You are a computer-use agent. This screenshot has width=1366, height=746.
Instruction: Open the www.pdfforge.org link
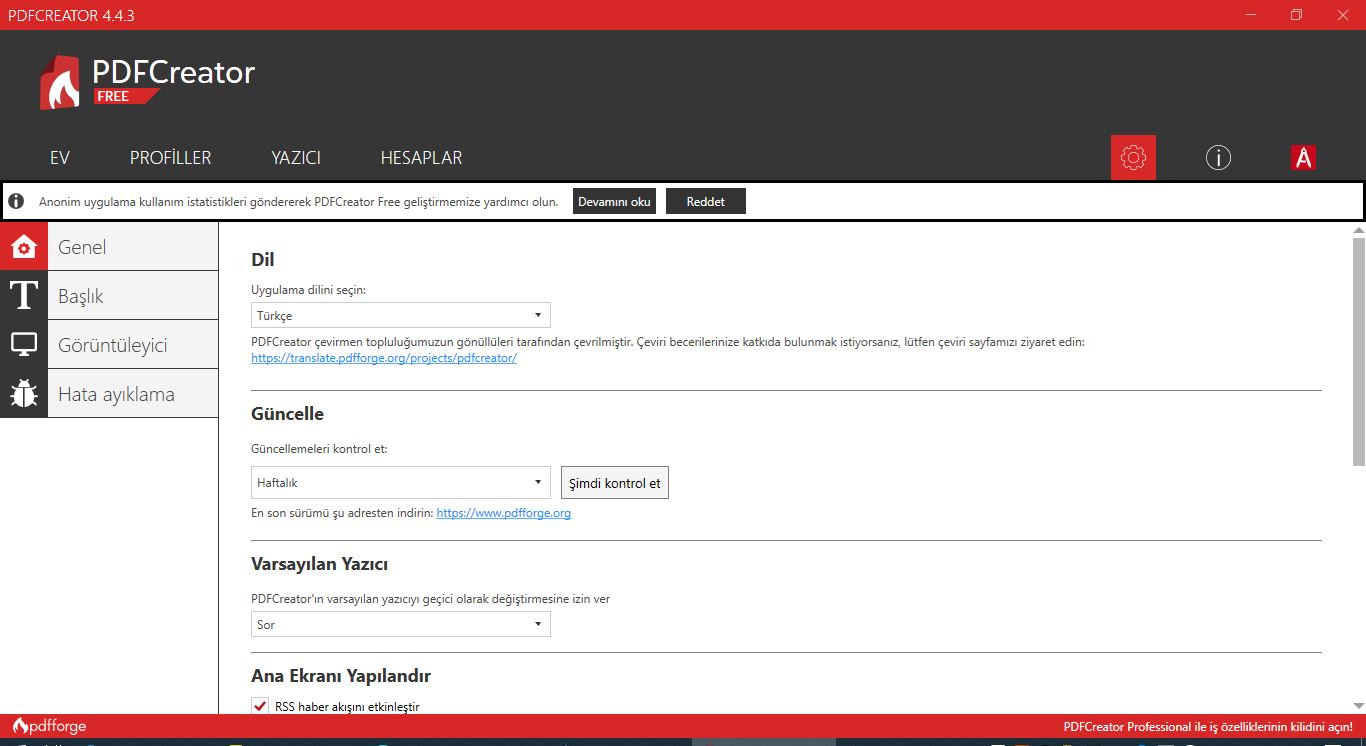point(504,513)
